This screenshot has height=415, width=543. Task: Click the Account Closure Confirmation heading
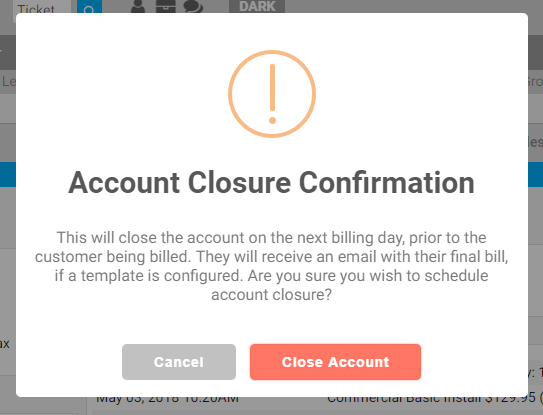(x=272, y=183)
